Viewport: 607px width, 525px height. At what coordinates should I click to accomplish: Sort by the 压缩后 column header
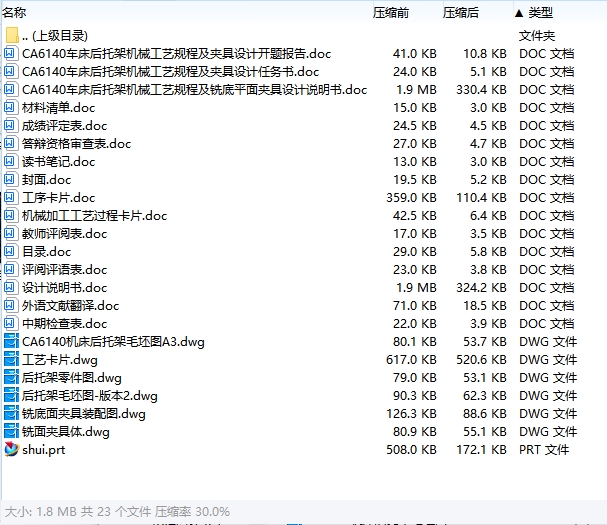click(461, 13)
